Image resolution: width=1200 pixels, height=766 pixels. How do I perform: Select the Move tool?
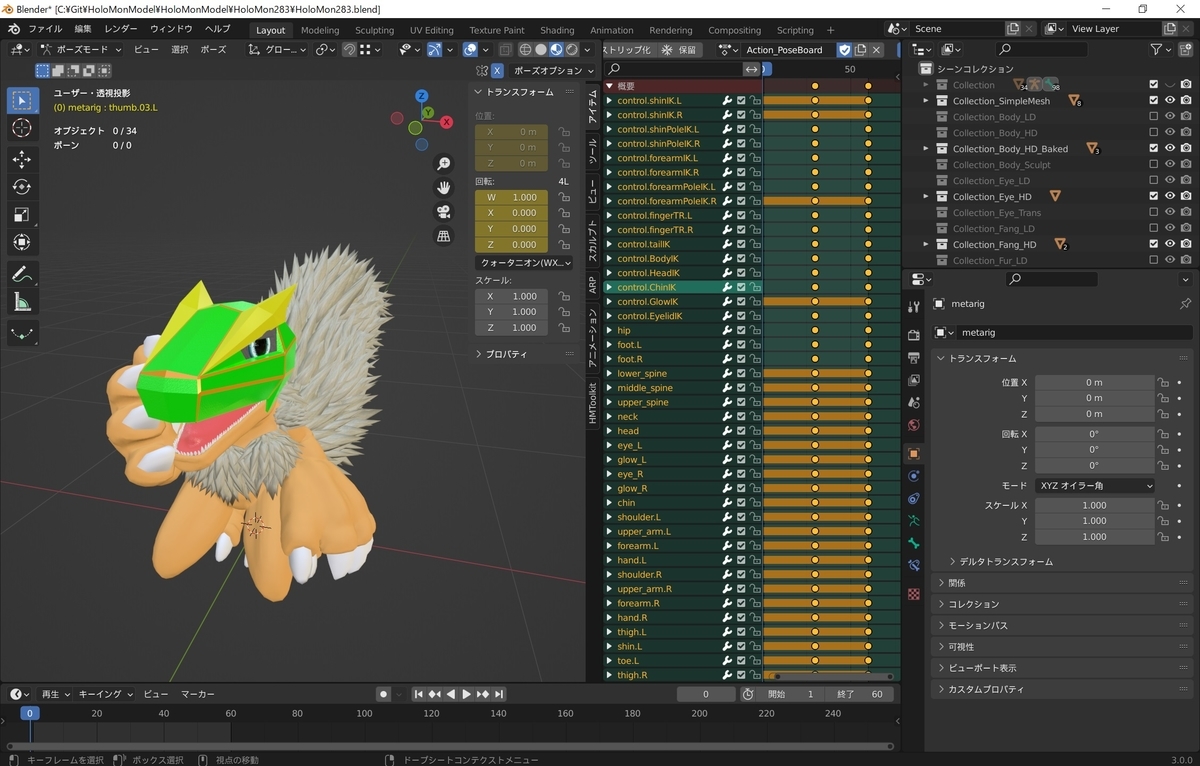(23, 160)
